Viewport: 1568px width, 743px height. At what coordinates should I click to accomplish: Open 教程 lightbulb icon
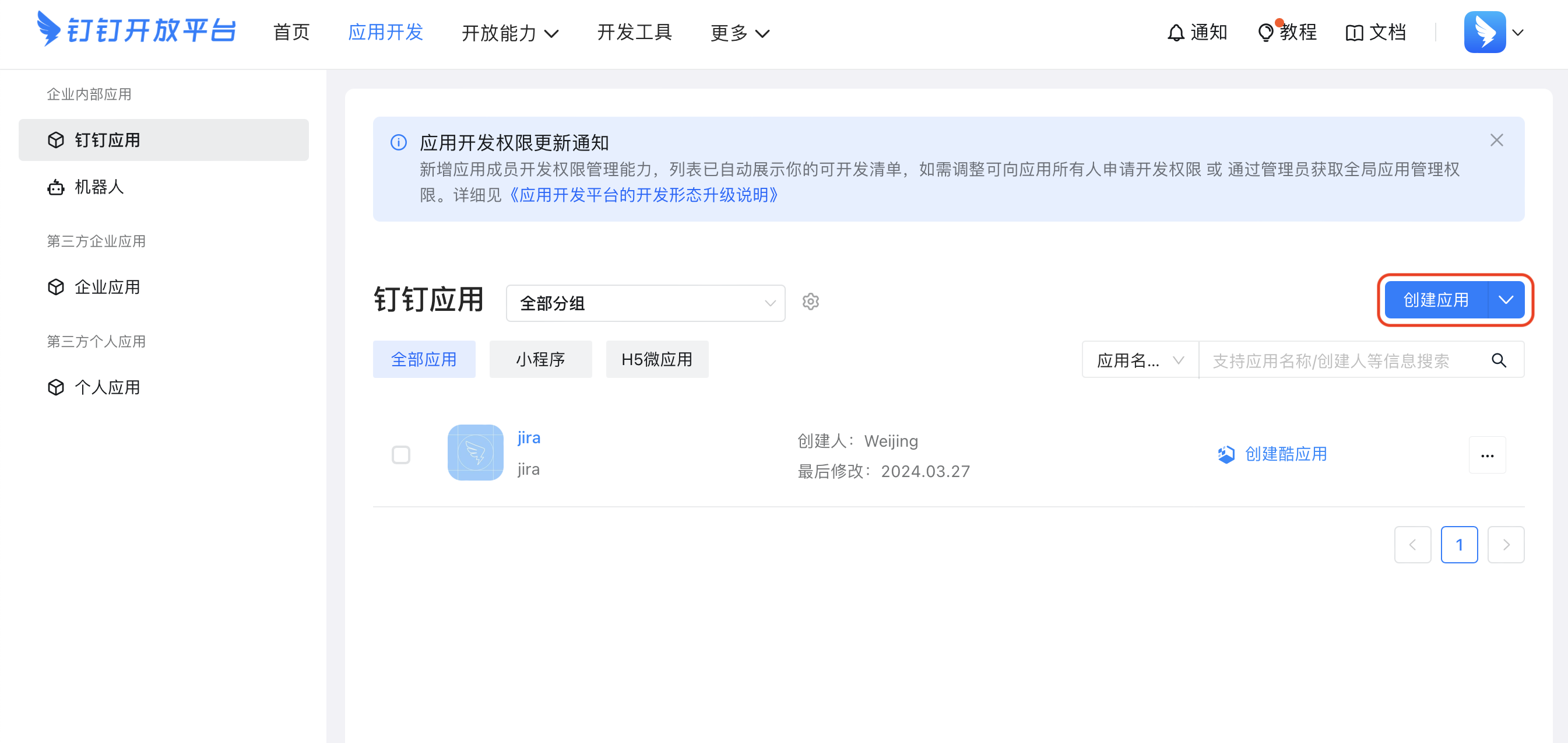[1265, 32]
